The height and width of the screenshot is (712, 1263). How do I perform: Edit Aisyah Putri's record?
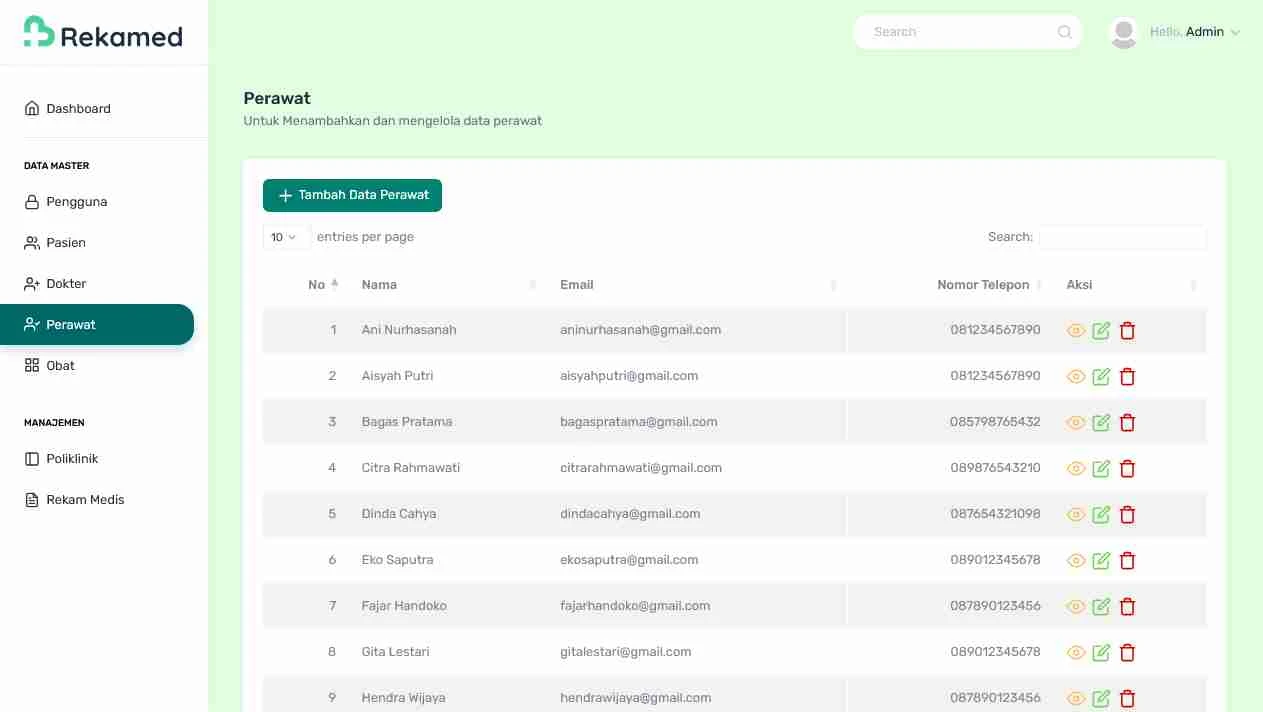click(x=1101, y=377)
